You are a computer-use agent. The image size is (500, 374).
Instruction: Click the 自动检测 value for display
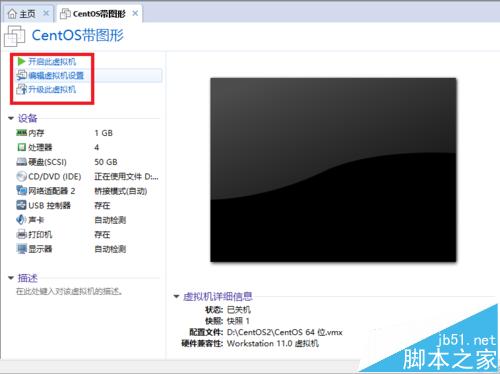tap(110, 249)
